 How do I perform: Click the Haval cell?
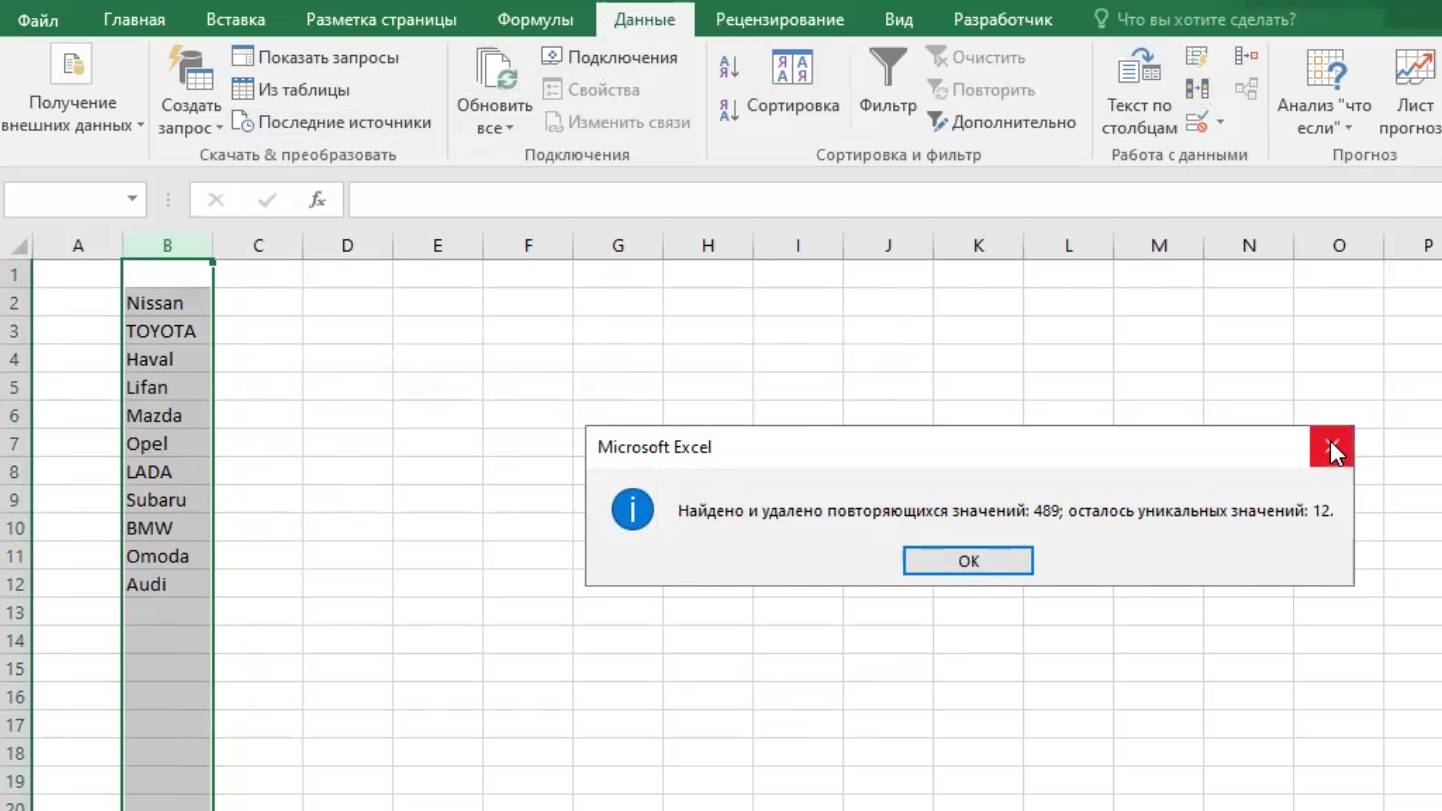[167, 359]
